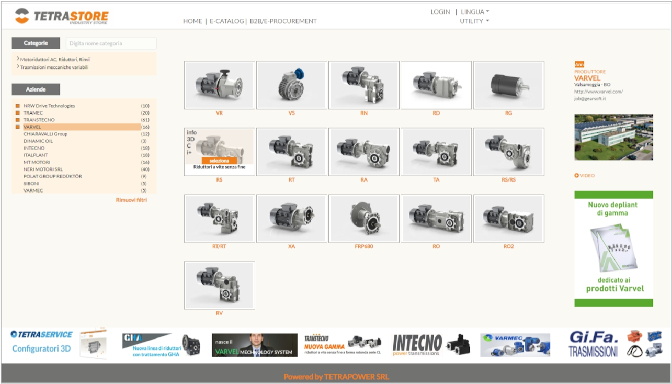This screenshot has height=384, width=672.
Task: Go to B2B/E-PROCUREMENT menu
Action: 283,21
